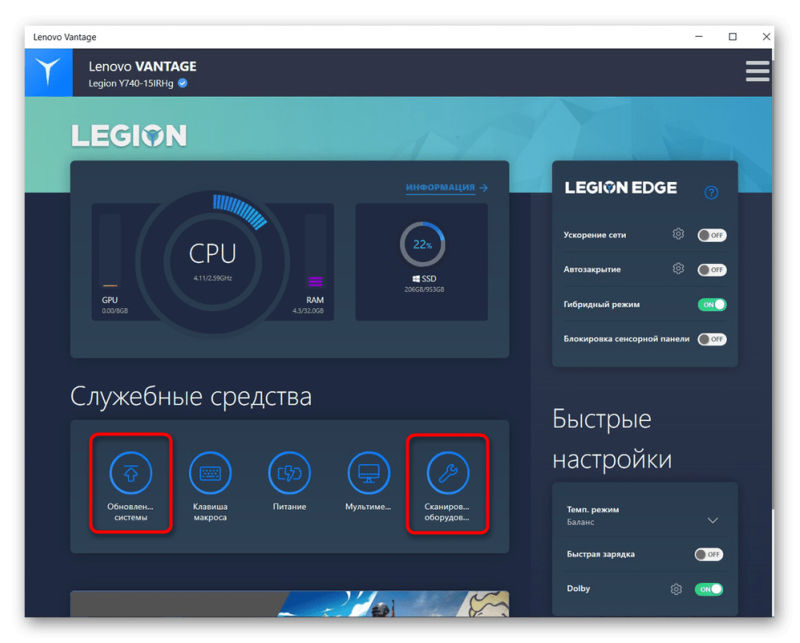The width and height of the screenshot is (800, 643).
Task: Turn off the Dolby switch
Action: coord(709,589)
